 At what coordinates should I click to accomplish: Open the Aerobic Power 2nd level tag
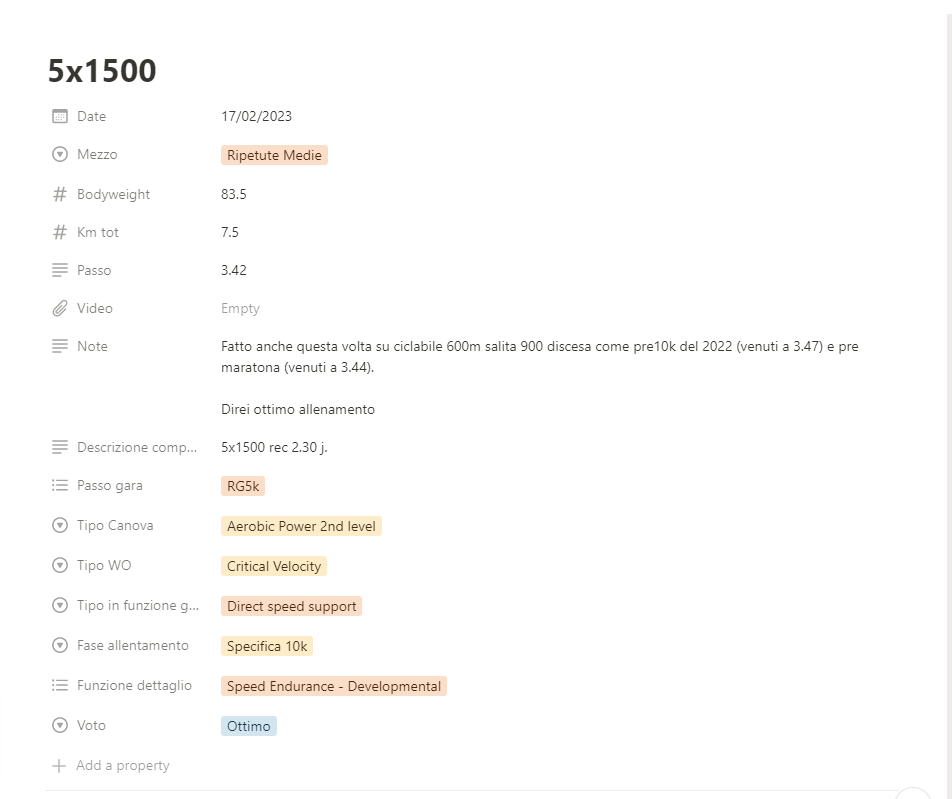301,526
